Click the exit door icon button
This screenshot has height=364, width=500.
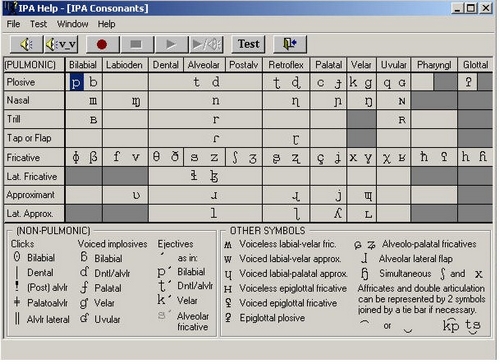tap(290, 44)
